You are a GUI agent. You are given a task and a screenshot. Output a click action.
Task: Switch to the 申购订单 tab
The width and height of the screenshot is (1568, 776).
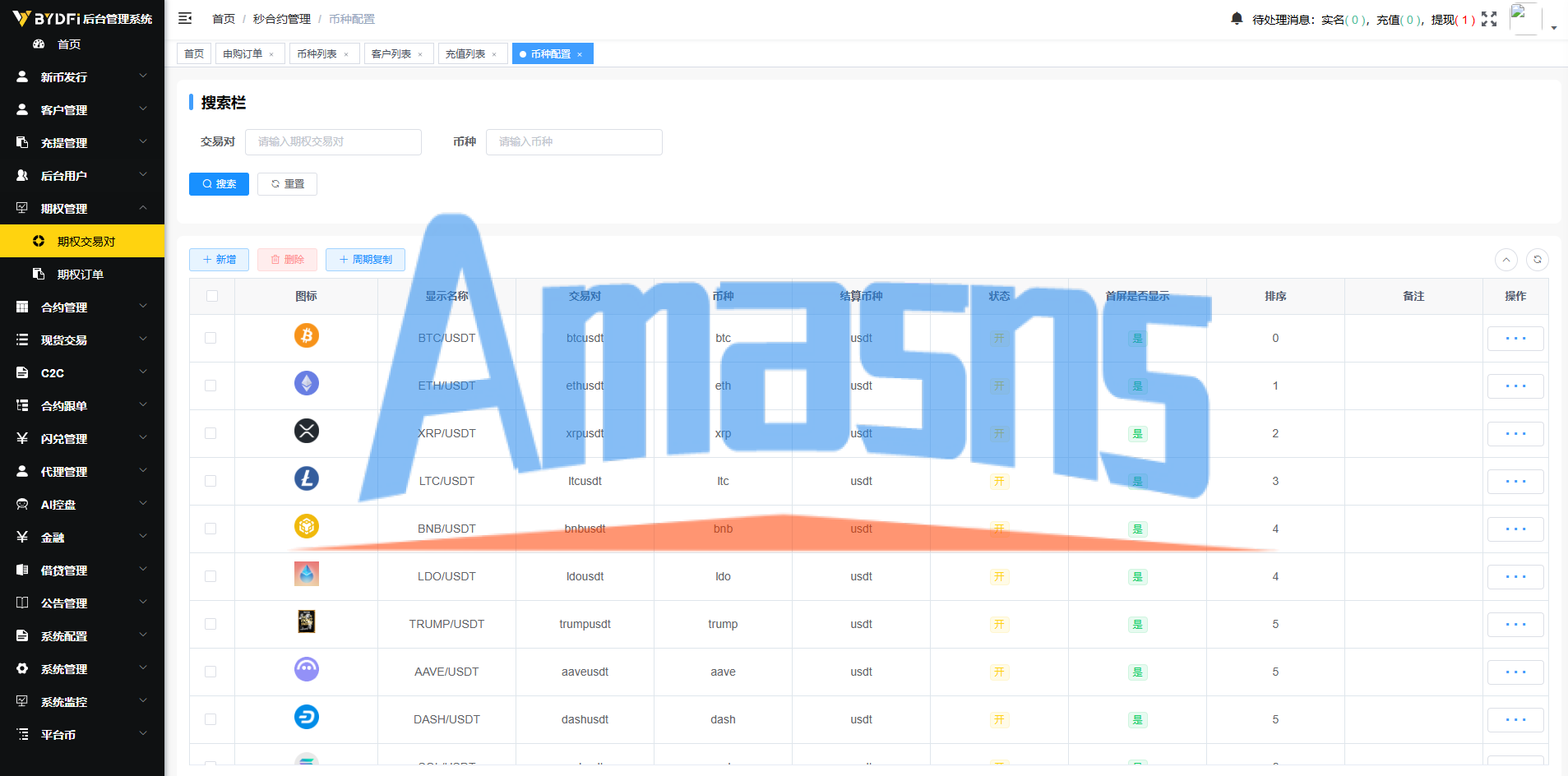point(250,53)
